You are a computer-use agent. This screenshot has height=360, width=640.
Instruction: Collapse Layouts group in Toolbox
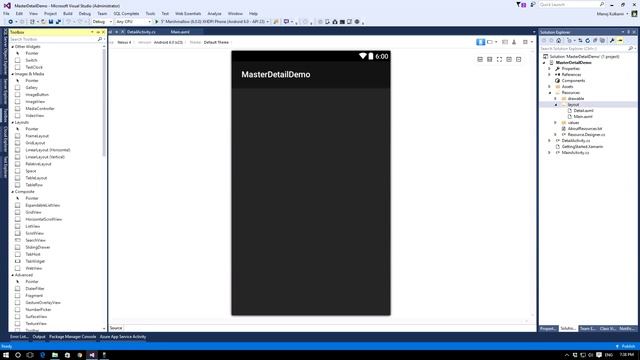click(13, 122)
